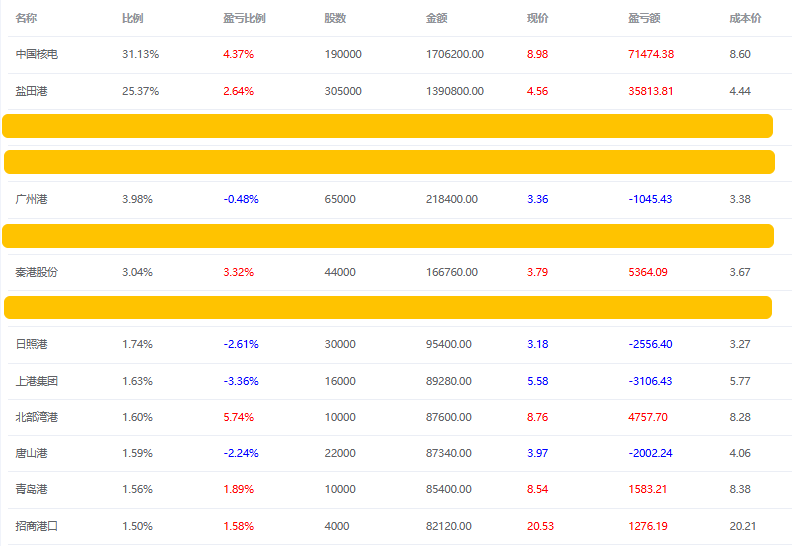The height and width of the screenshot is (546, 792).
Task: Click the 1390800.00 amount cell
Action: 455,91
